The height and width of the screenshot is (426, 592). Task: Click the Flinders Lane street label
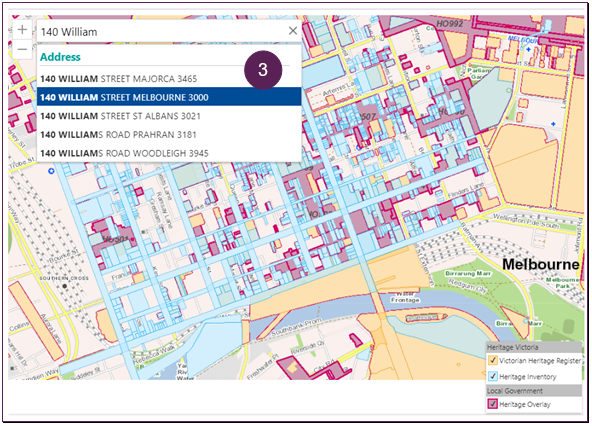pyautogui.click(x=466, y=191)
